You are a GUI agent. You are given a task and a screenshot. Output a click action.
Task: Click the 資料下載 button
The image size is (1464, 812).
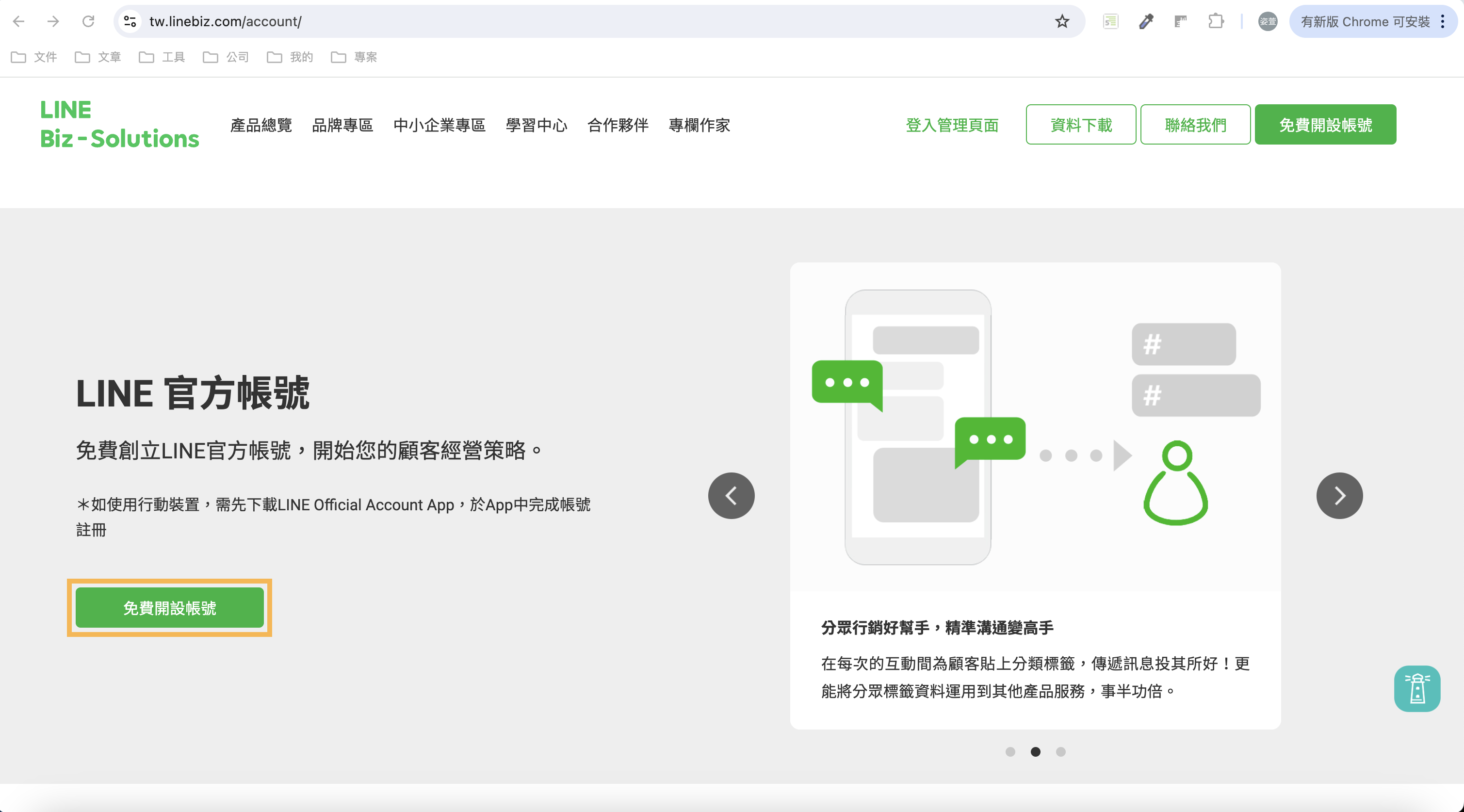coord(1081,125)
